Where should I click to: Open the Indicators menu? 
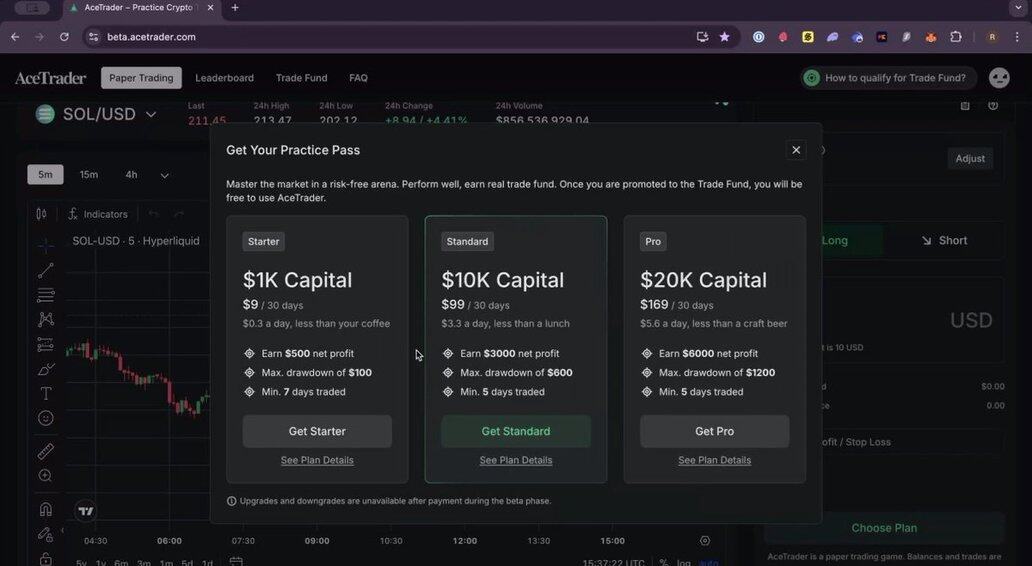click(98, 215)
